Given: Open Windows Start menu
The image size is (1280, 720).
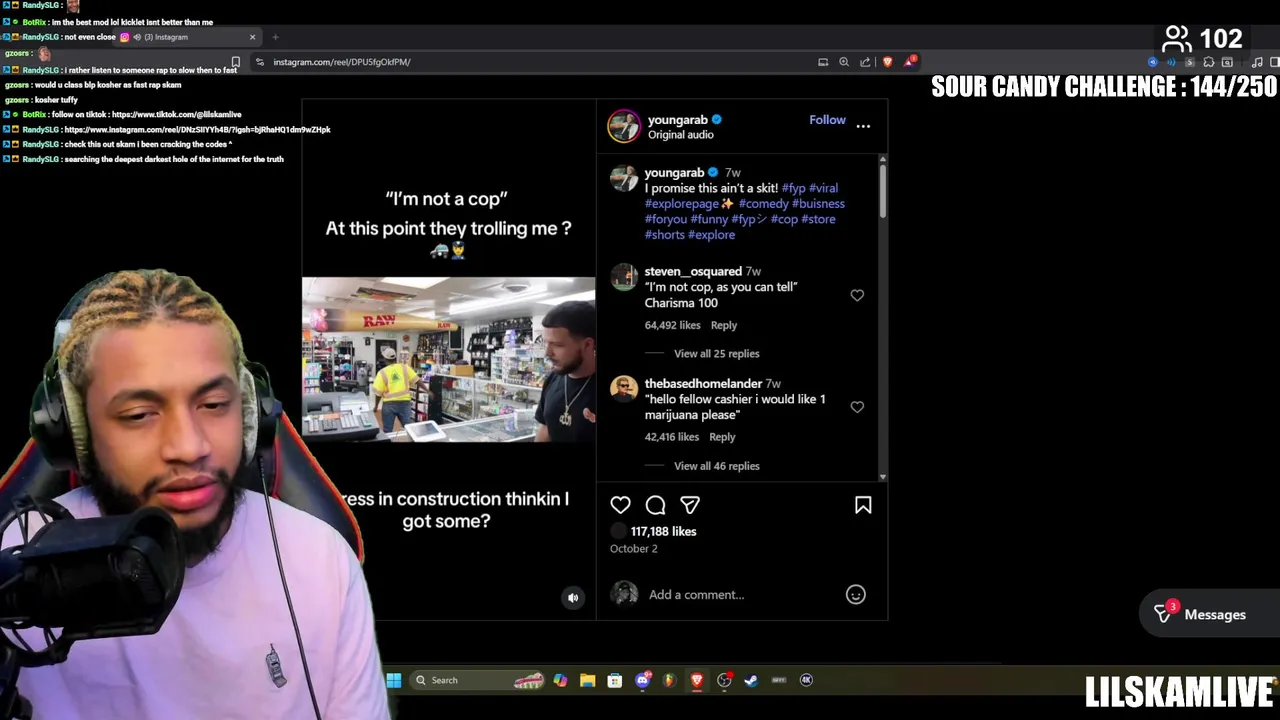Looking at the screenshot, I should click(x=394, y=680).
